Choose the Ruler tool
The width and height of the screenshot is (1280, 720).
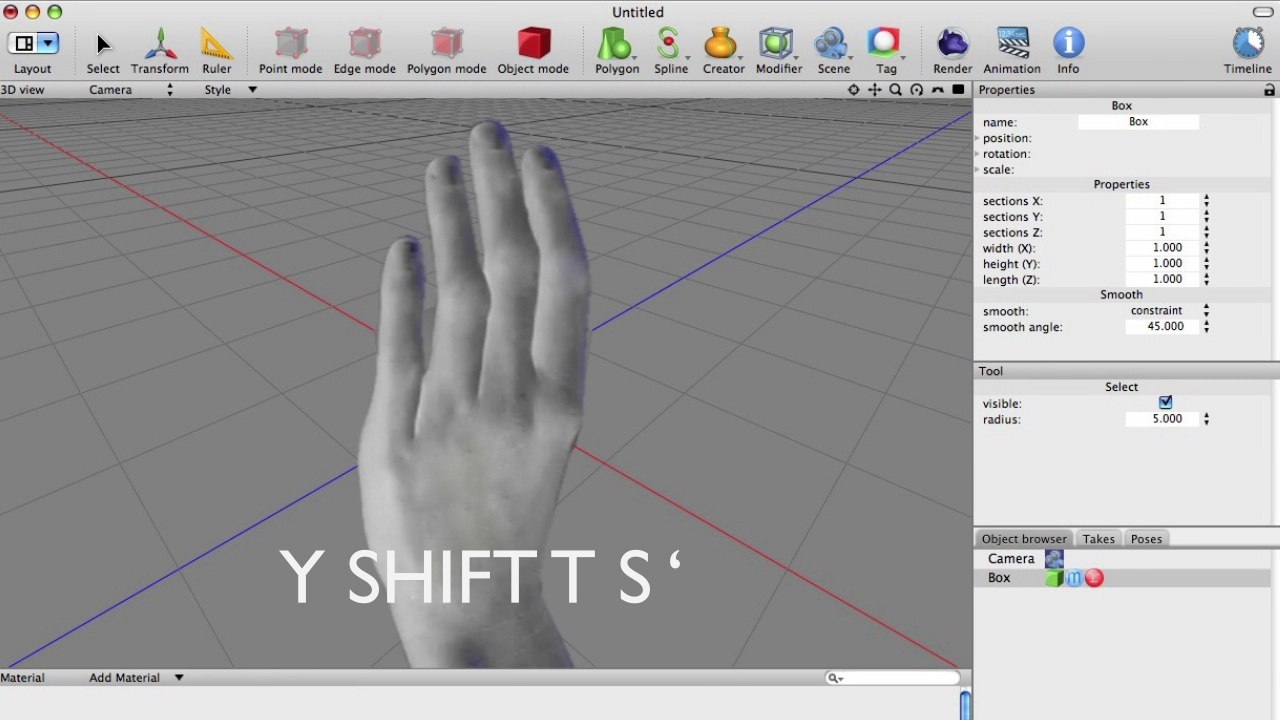tap(217, 50)
